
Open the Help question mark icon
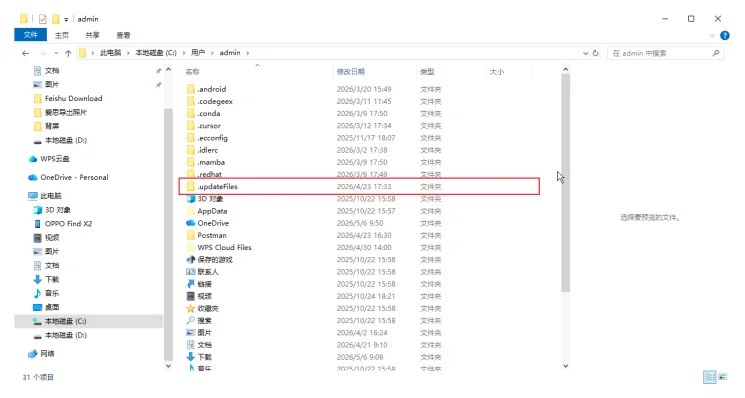(x=725, y=35)
